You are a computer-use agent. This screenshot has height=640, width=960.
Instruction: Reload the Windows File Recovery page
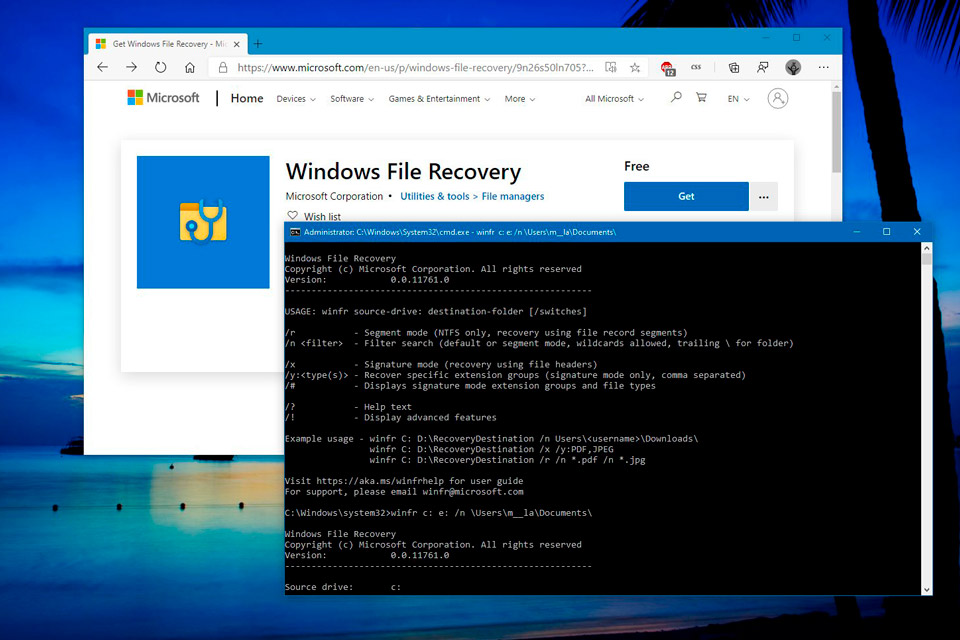point(160,67)
